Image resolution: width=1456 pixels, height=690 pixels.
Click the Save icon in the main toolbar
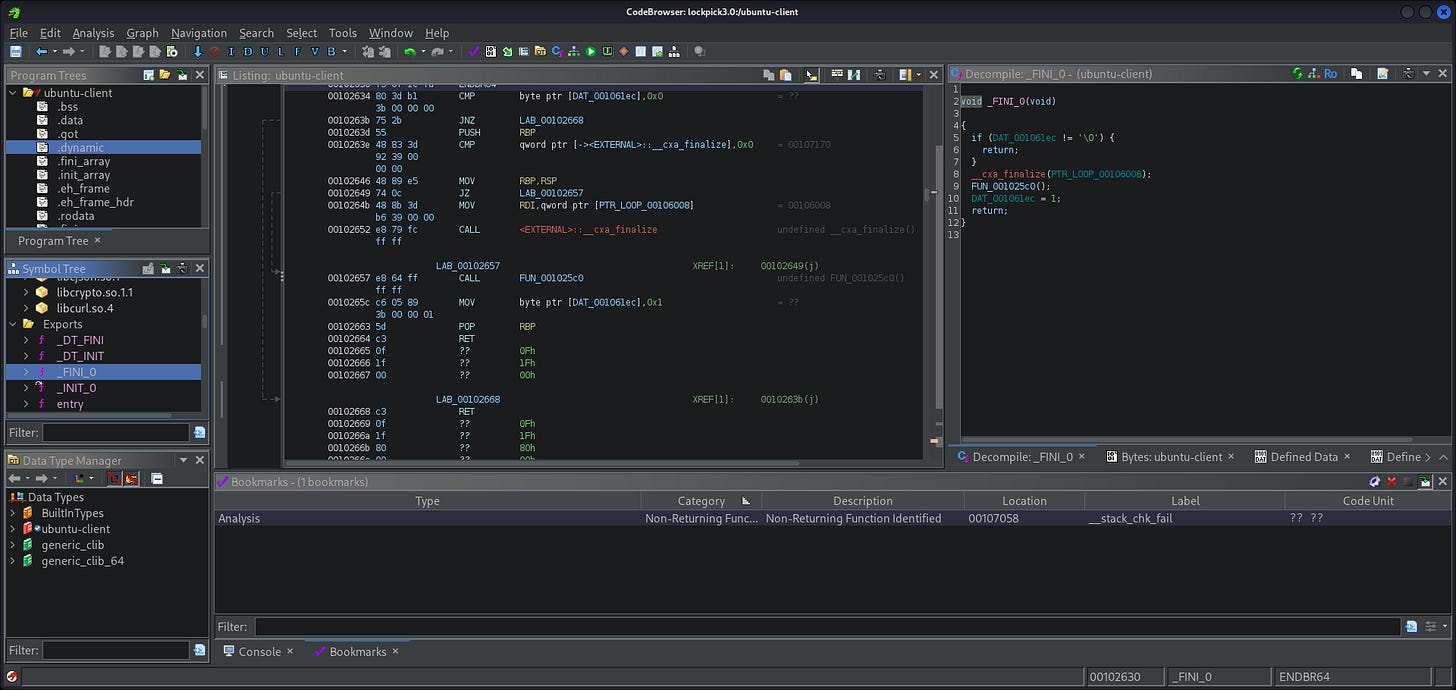tap(16, 51)
